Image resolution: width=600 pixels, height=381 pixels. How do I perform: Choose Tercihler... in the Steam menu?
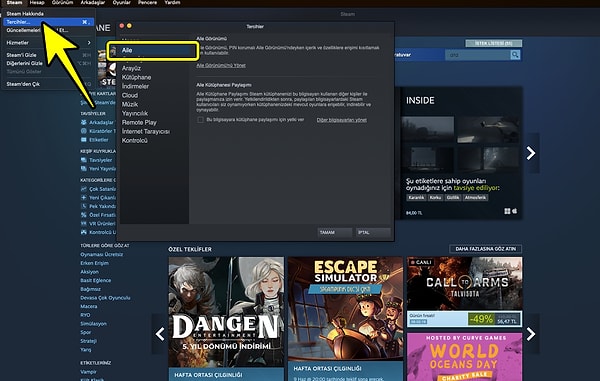tap(48, 22)
